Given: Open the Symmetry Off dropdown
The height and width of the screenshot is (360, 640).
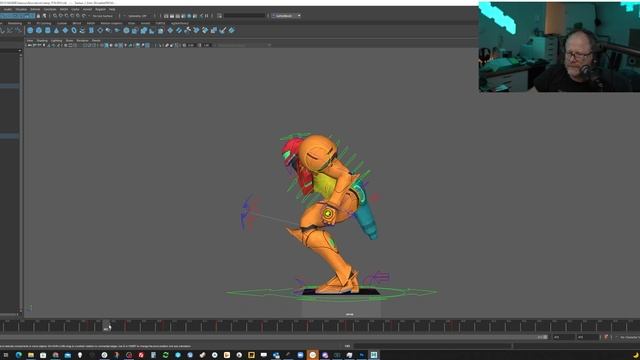Looking at the screenshot, I should click(x=137, y=16).
